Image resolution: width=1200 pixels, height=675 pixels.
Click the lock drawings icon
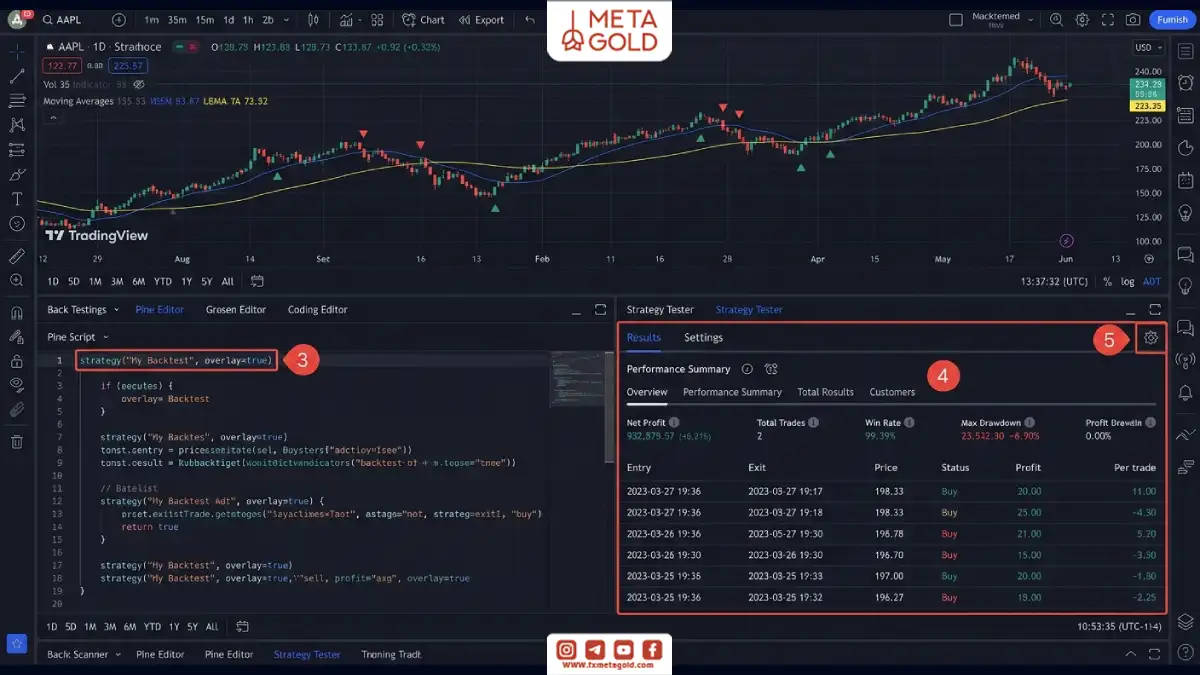16,361
